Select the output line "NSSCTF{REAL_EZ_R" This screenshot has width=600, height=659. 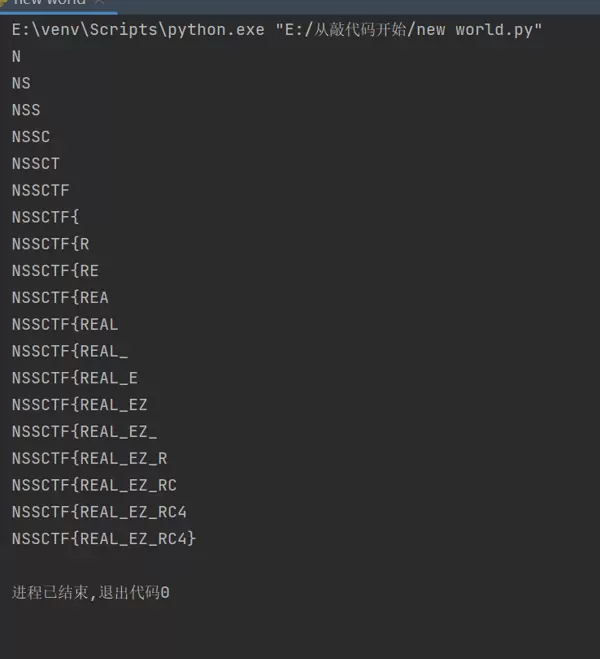click(90, 459)
